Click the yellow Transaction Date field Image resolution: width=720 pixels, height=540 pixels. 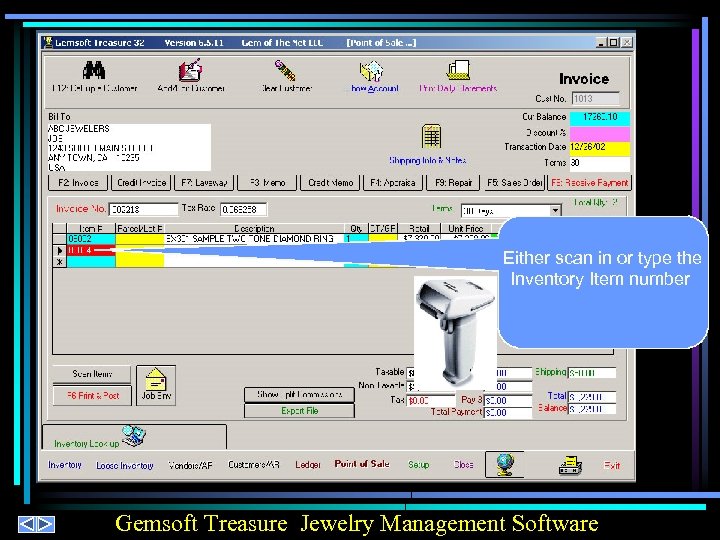pos(600,148)
